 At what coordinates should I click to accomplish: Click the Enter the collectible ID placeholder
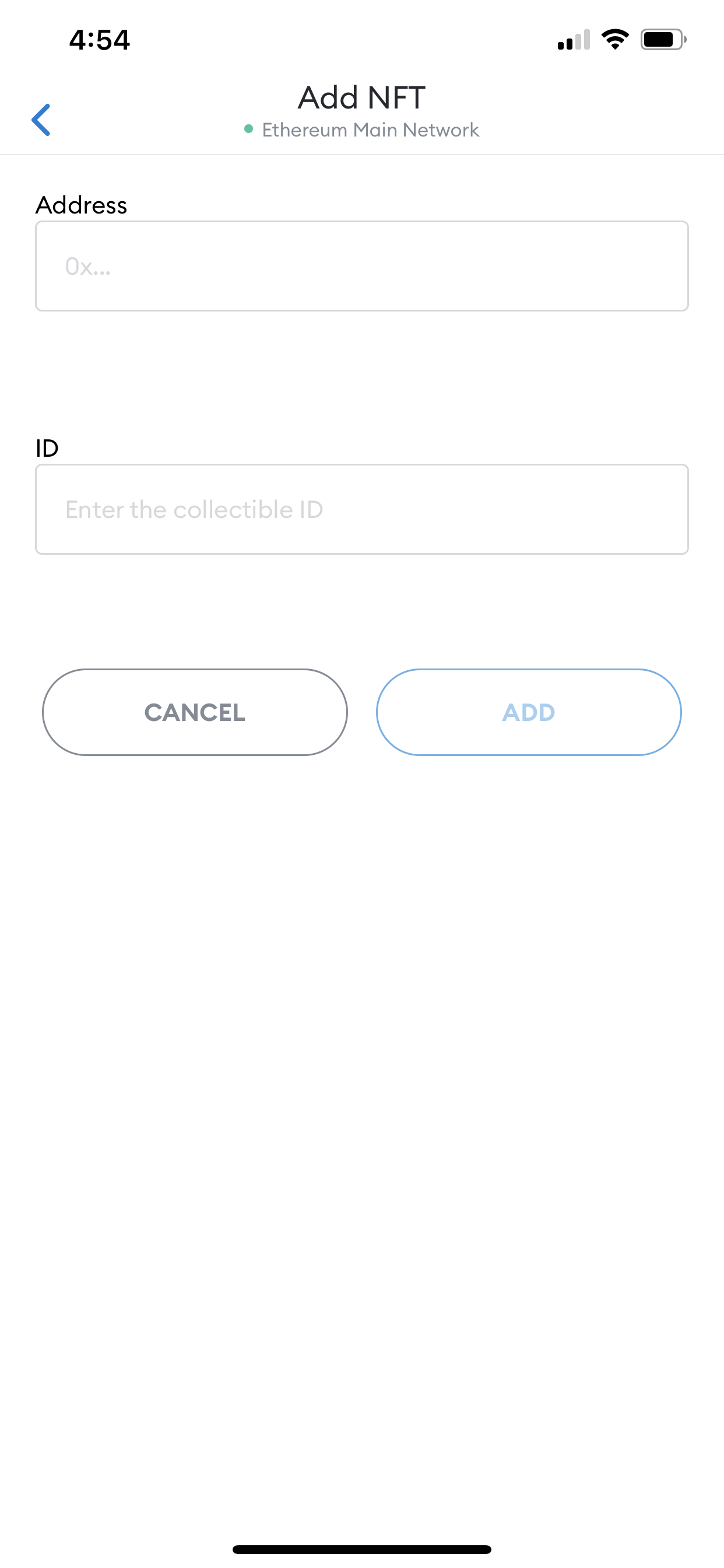[194, 510]
